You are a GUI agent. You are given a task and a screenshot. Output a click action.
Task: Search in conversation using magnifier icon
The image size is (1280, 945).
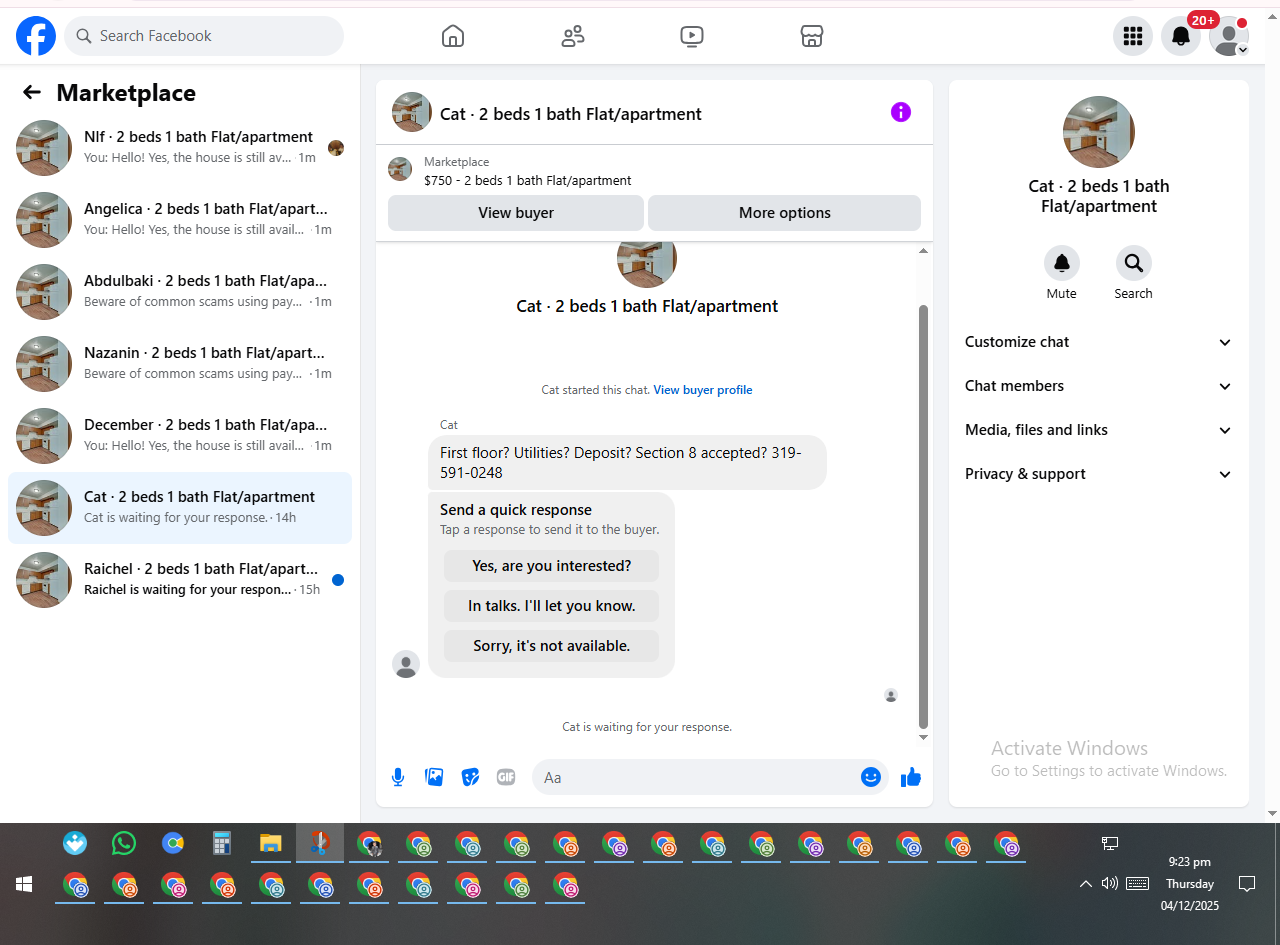pyautogui.click(x=1134, y=263)
